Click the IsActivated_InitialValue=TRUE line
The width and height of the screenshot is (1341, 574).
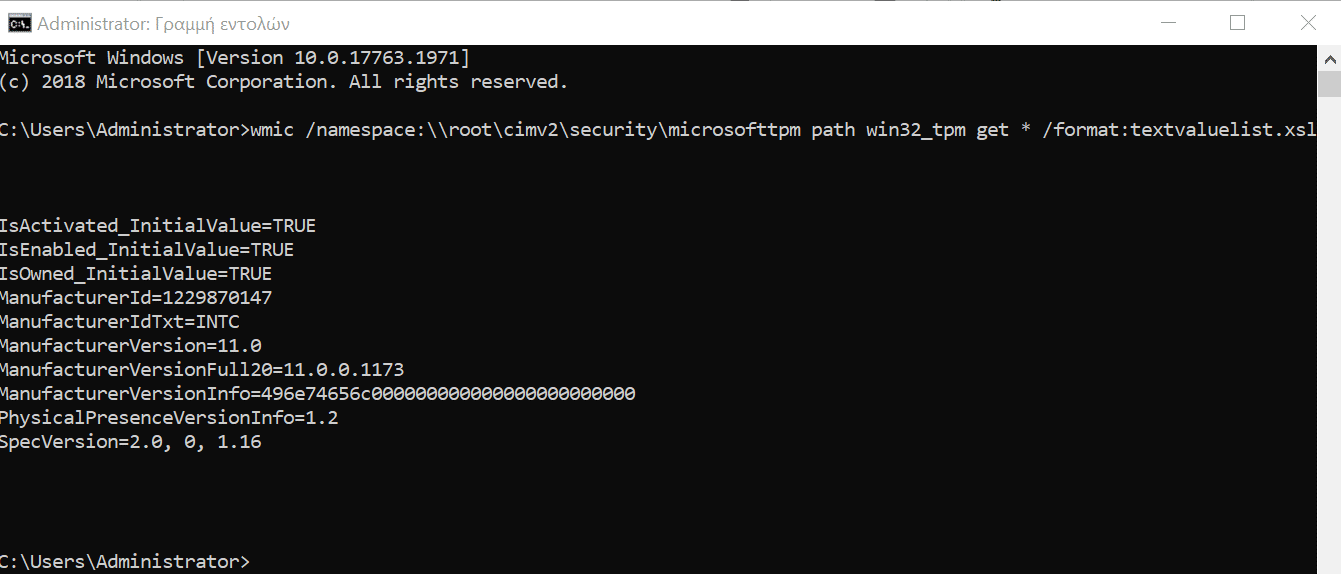158,226
